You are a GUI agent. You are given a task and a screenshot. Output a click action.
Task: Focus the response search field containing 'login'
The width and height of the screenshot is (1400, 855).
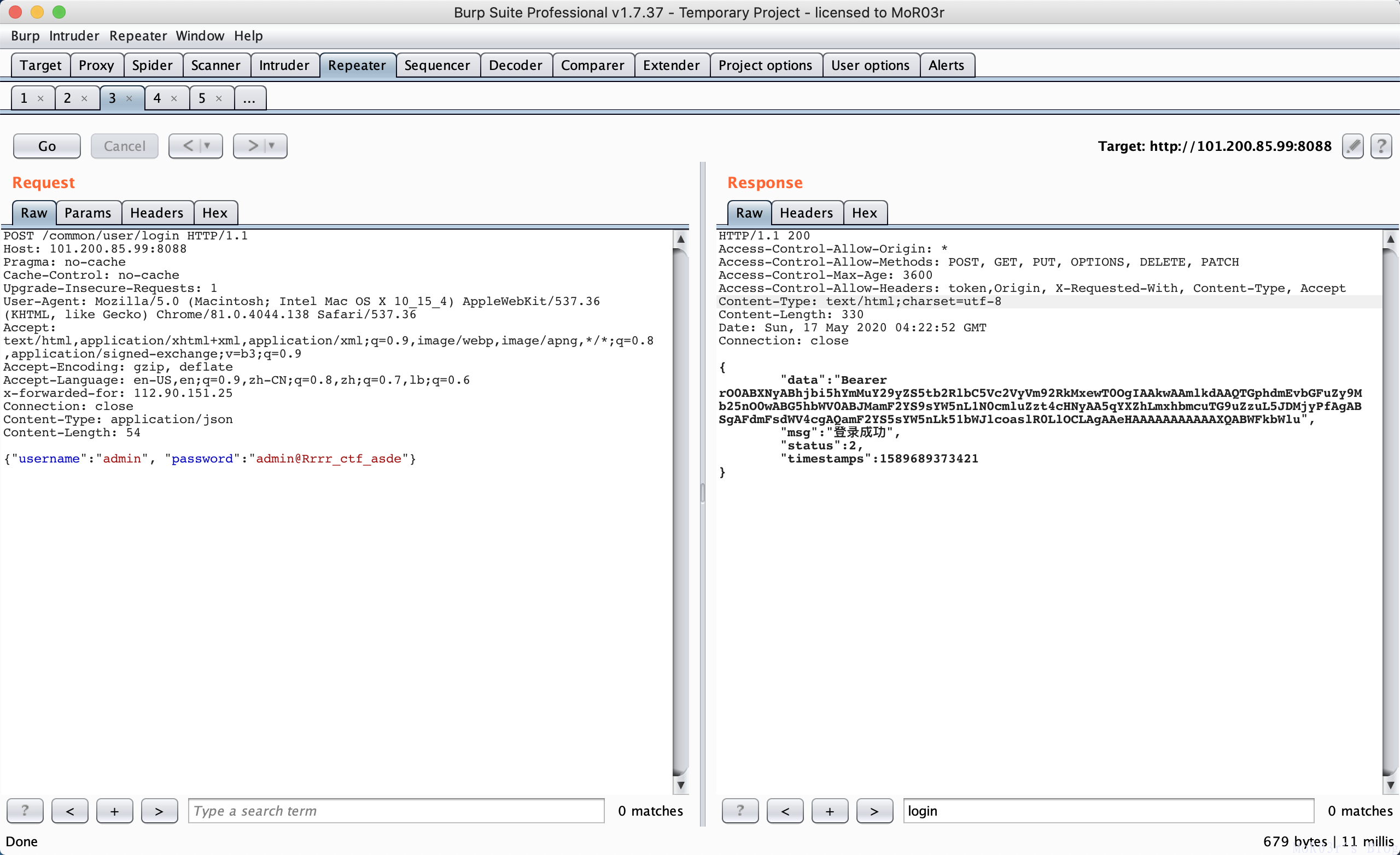click(x=1109, y=811)
